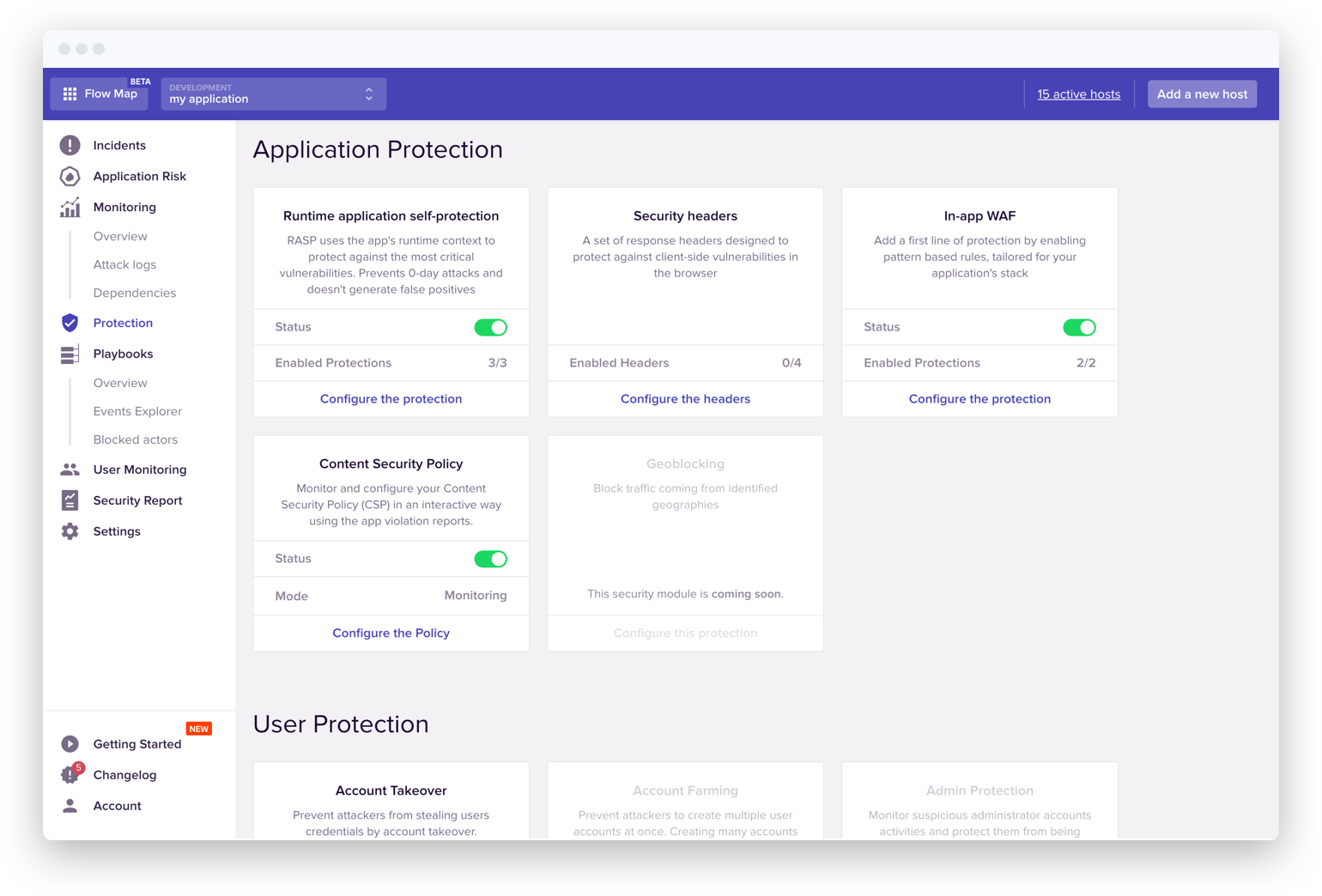Image resolution: width=1322 pixels, height=896 pixels.
Task: Disable Runtime application self-protection status toggle
Action: point(491,327)
